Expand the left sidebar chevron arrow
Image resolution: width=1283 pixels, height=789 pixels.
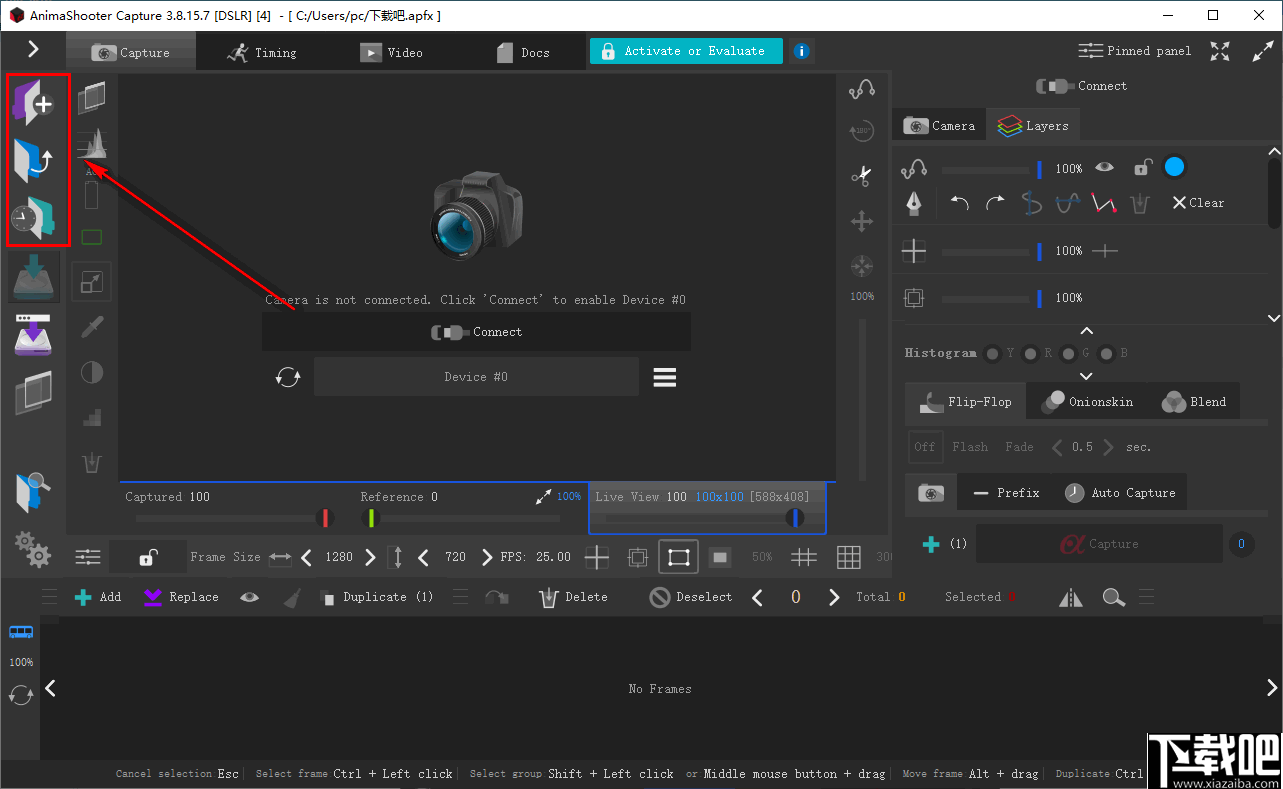pos(33,49)
